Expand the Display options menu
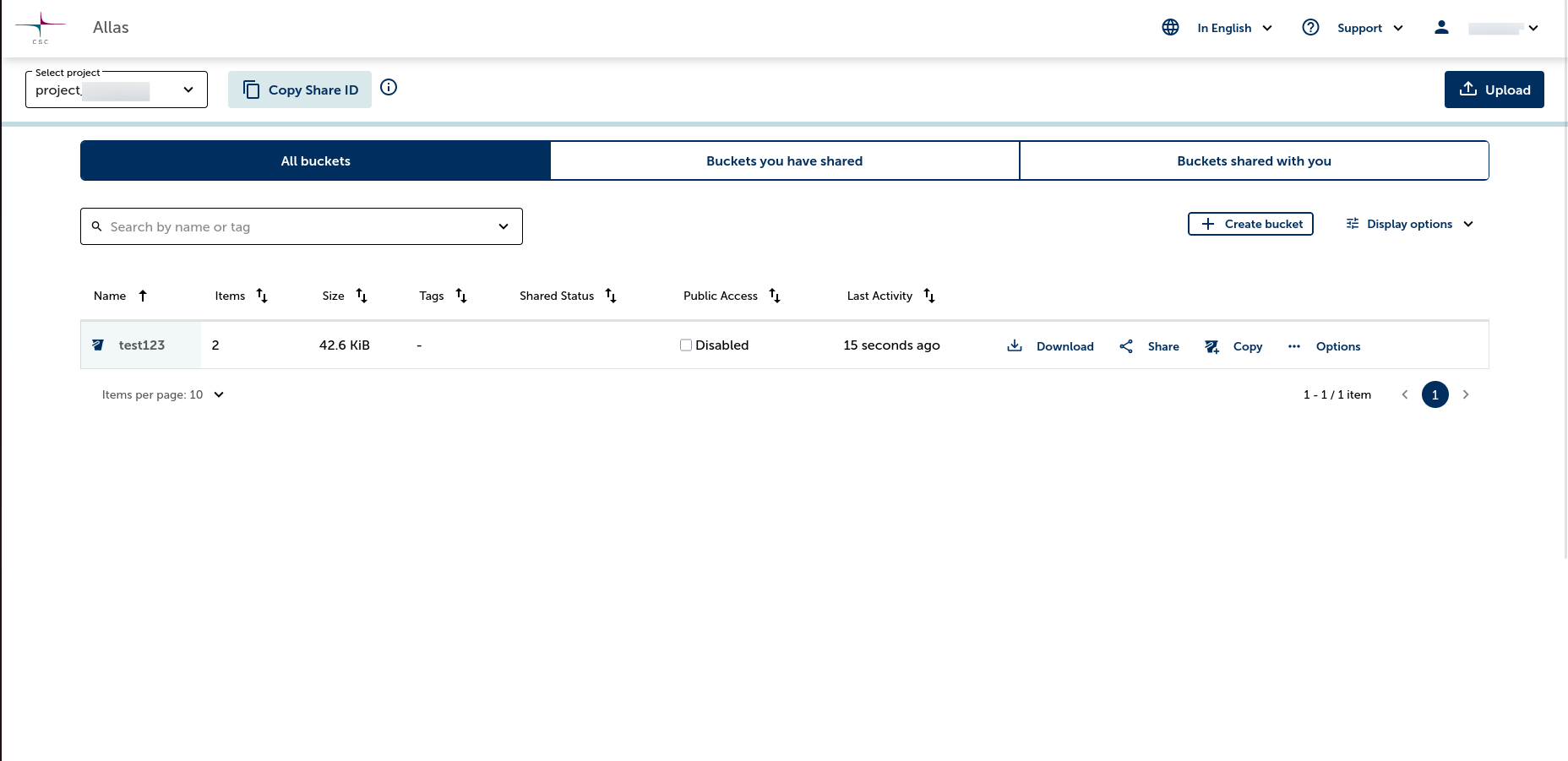The width and height of the screenshot is (1568, 761). click(1409, 224)
